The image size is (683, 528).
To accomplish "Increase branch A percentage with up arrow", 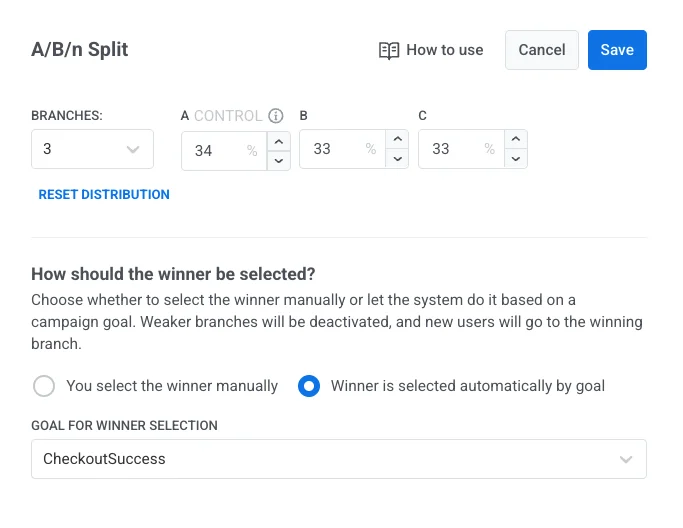I will point(279,140).
